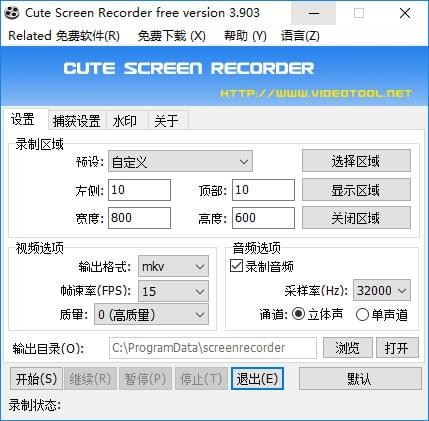Expand the 采样率(Hz) dropdown showing 32000
This screenshot has height=421, width=429.
point(382,291)
